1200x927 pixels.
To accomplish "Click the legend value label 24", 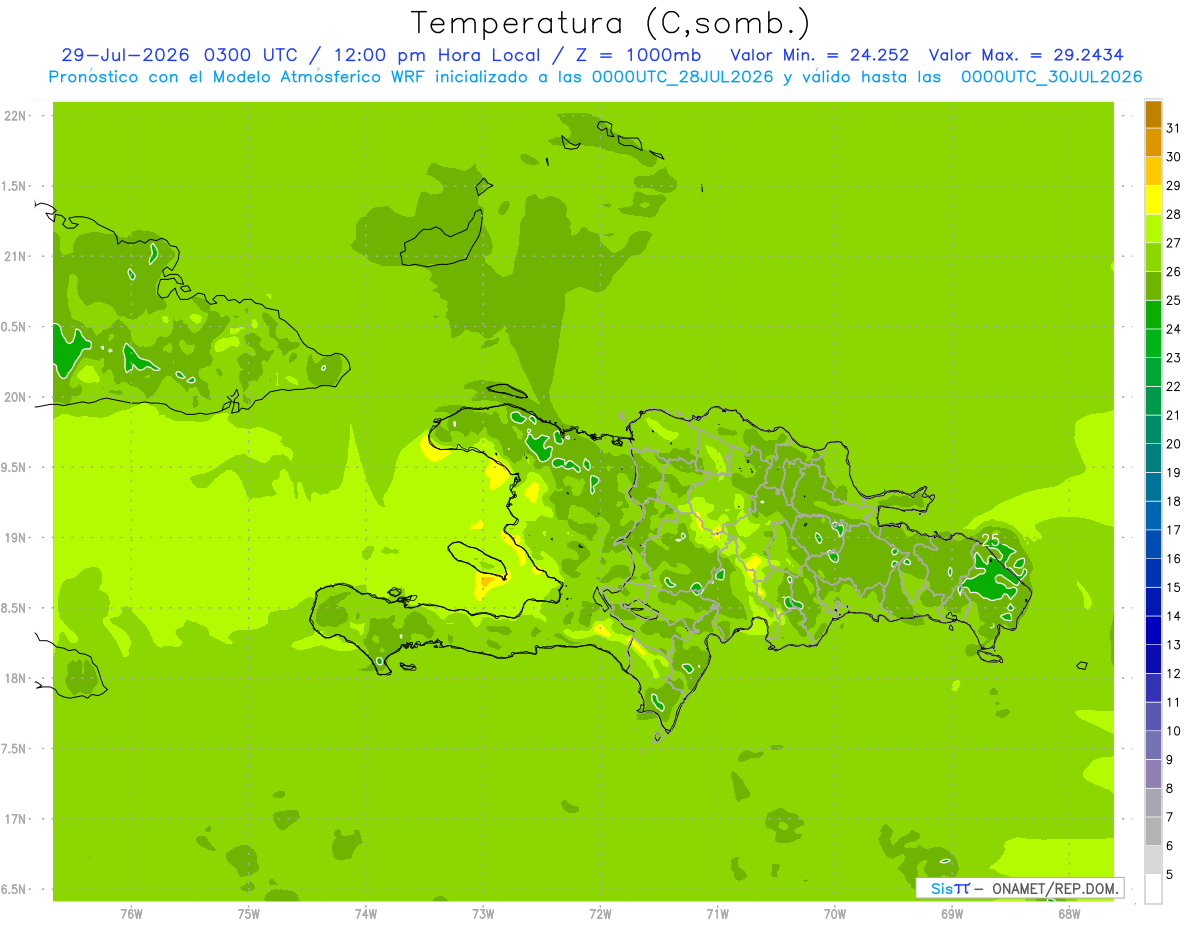I will tap(1173, 329).
